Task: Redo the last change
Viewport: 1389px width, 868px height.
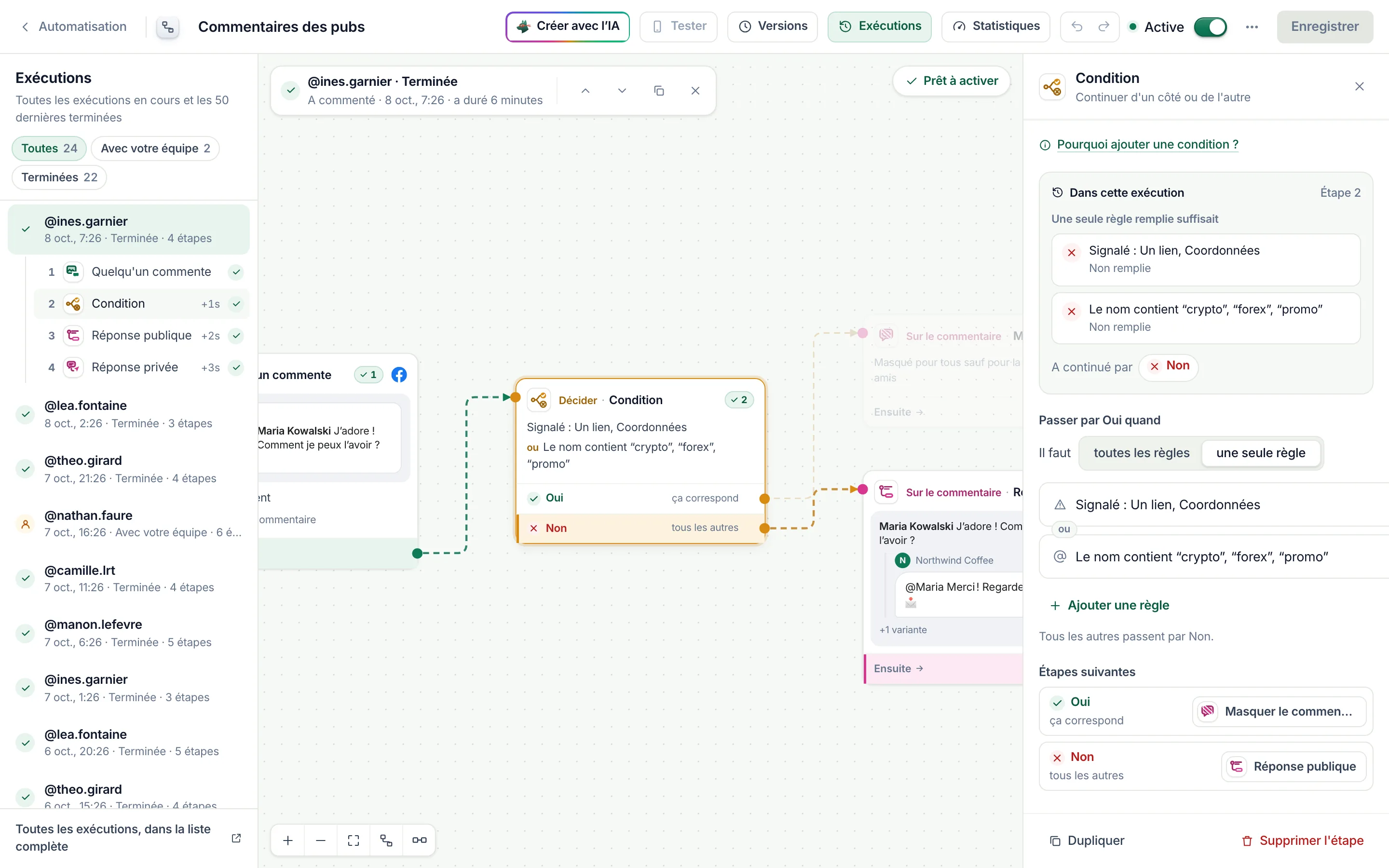Action: point(1104,27)
